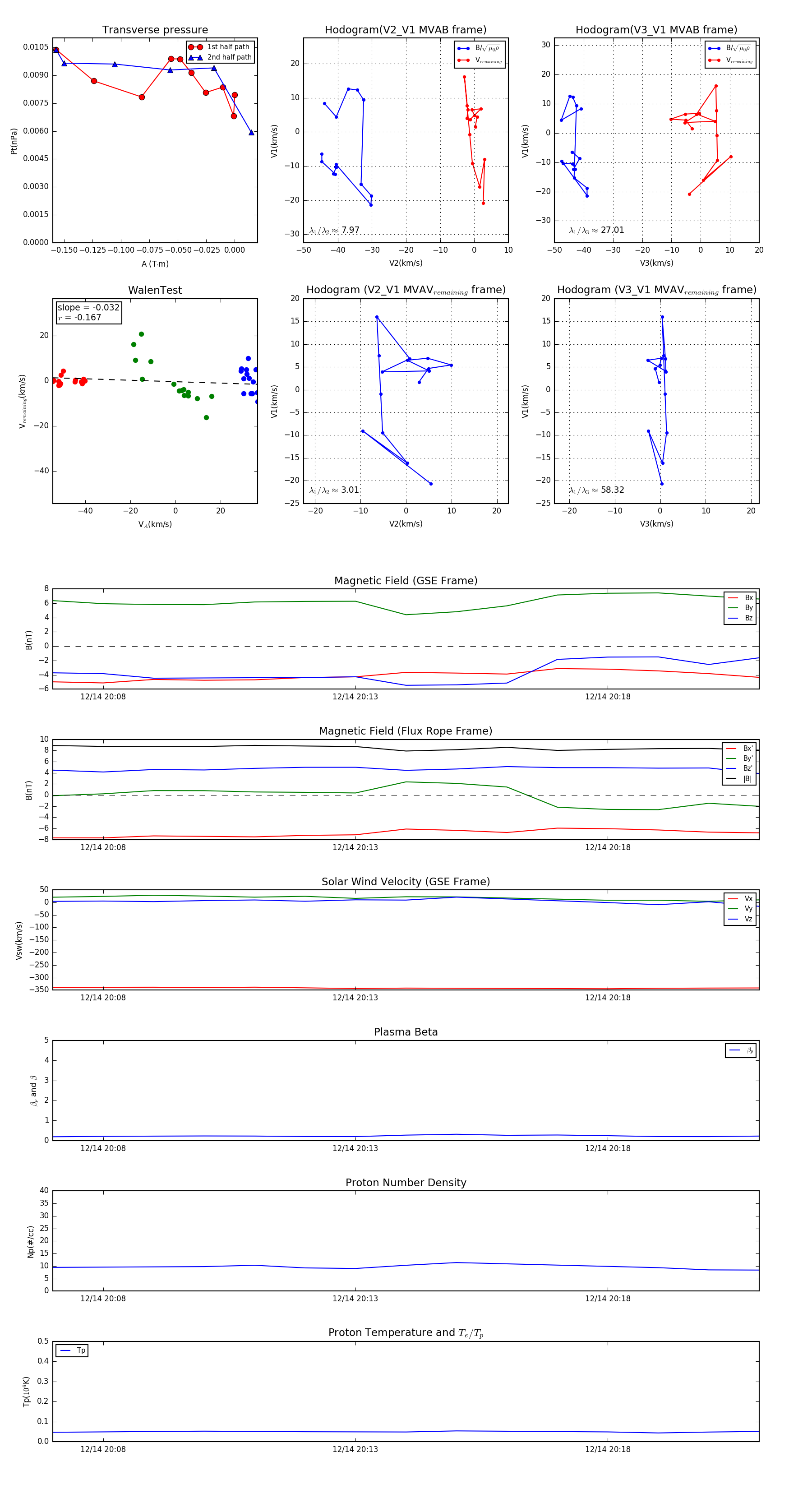Click the 'Hodogram (V2_V1 MVAV remaining frame)' title
The image size is (812, 1489).
tap(406, 290)
